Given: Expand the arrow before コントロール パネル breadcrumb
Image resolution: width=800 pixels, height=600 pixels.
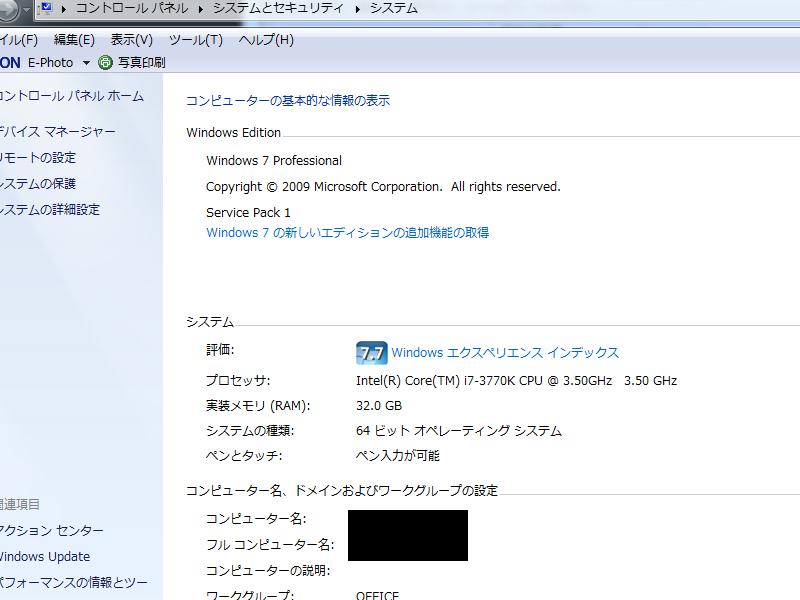Looking at the screenshot, I should [x=64, y=9].
